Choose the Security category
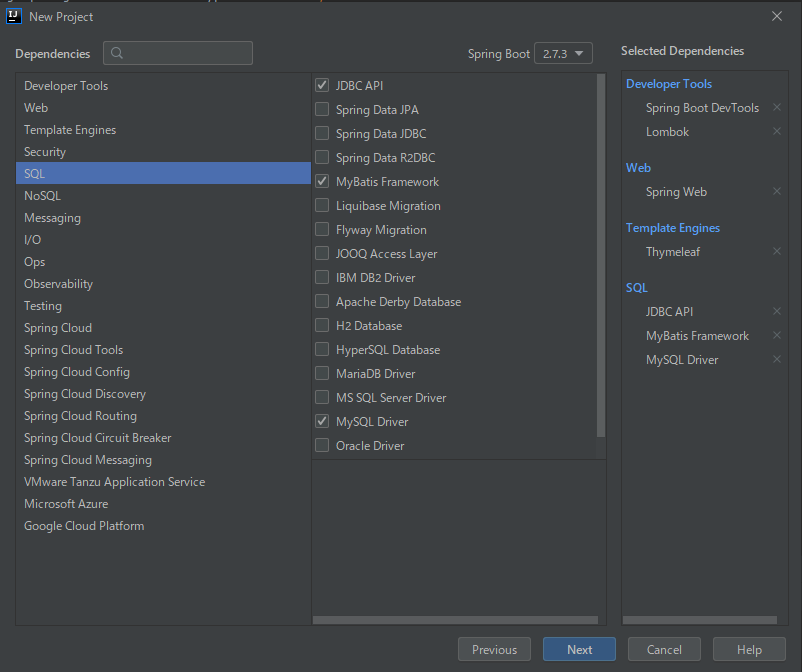 coord(163,151)
